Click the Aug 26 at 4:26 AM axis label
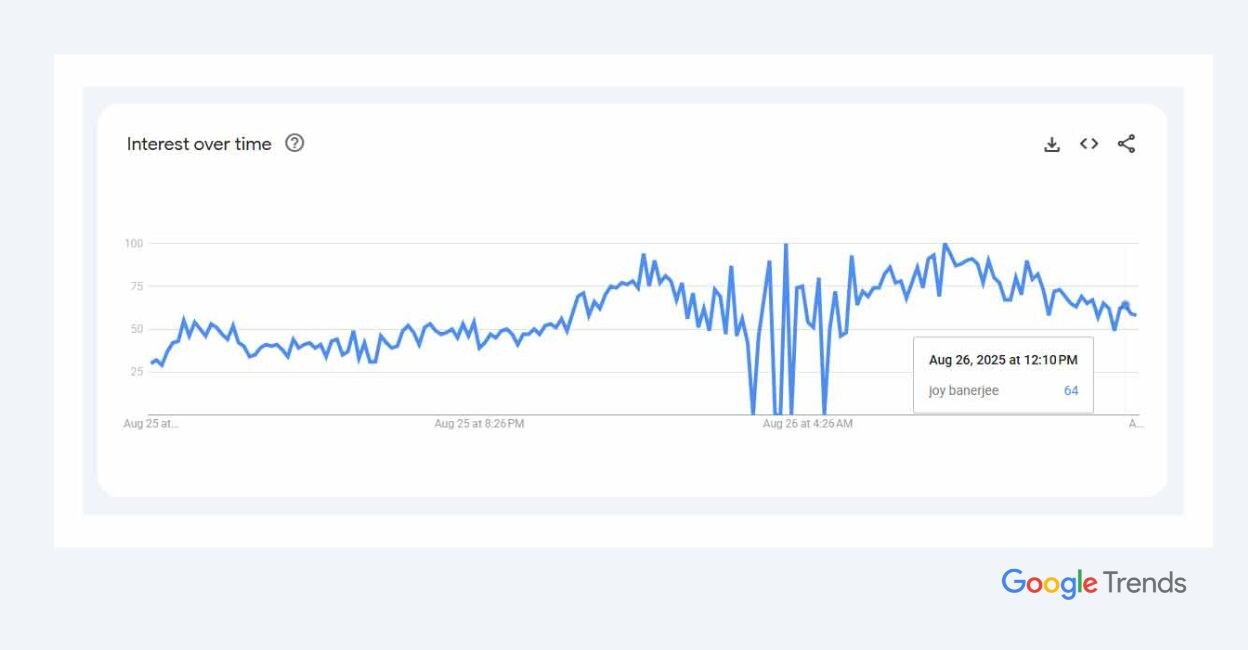Screen dimensions: 1248x650 808,424
